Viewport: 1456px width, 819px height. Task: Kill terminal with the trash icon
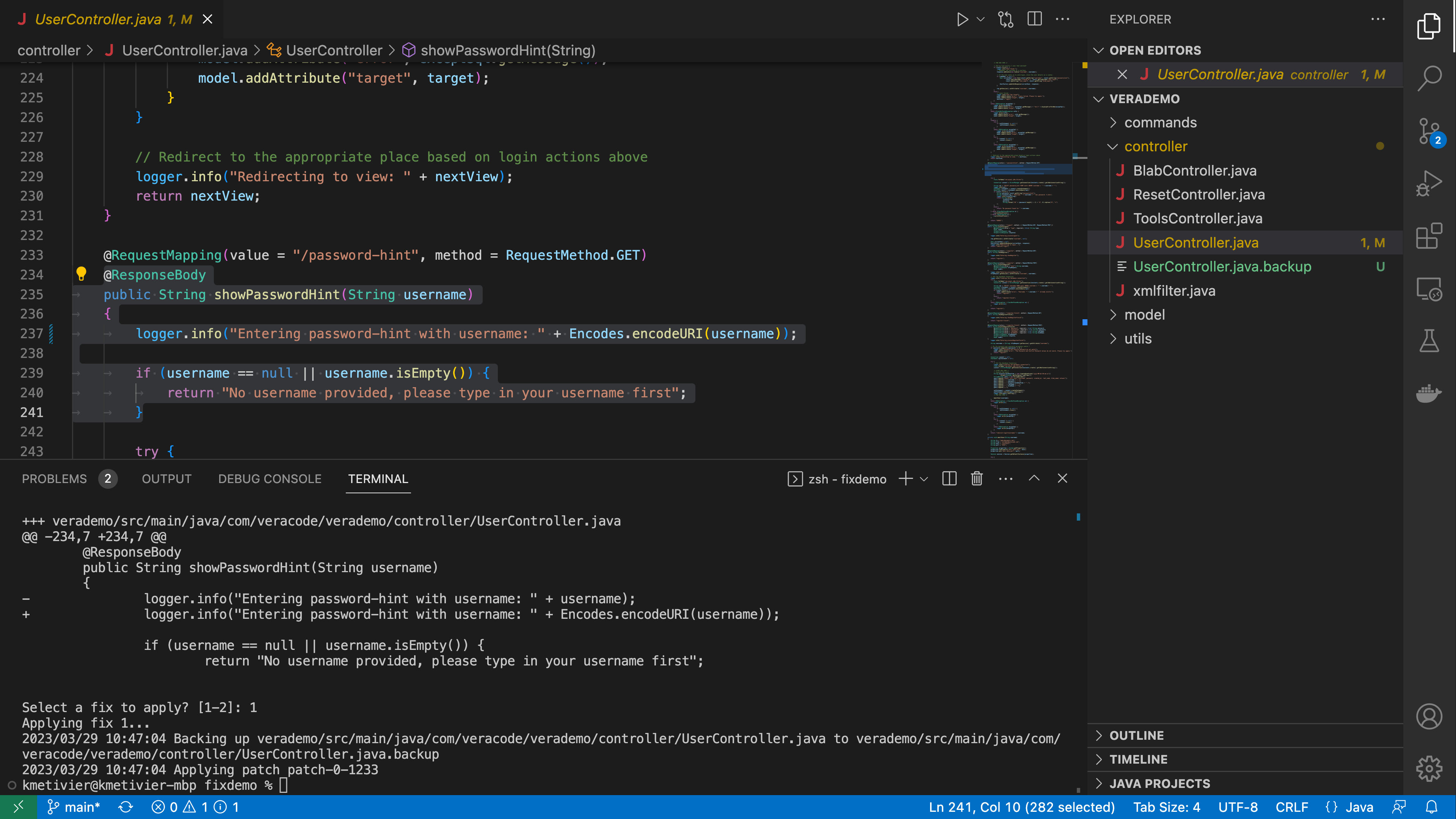click(x=976, y=479)
